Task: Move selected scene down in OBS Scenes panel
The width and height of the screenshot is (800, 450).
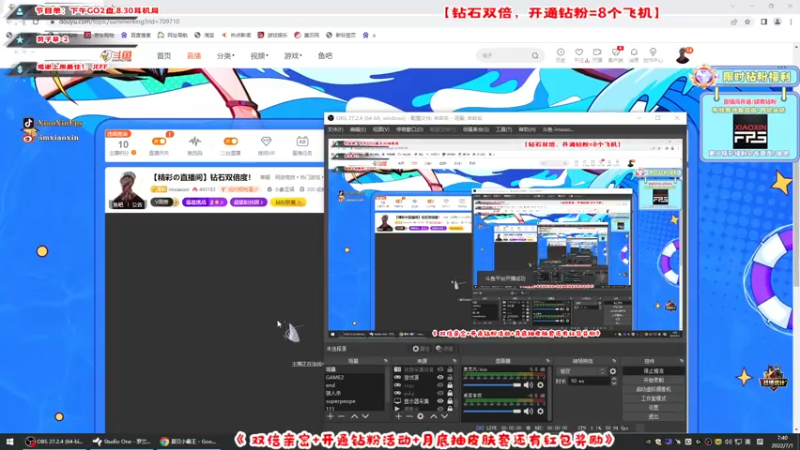Action: pos(365,416)
